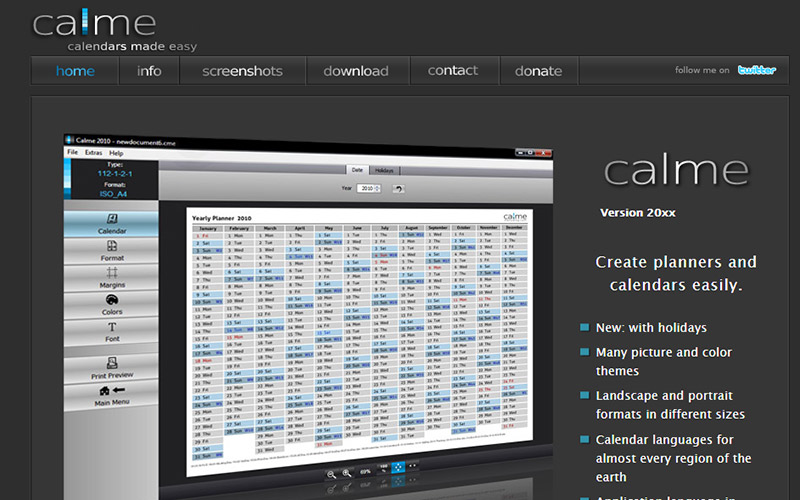The width and height of the screenshot is (800, 500).
Task: Click the calendar type value 112-1-2-1
Action: [x=115, y=173]
